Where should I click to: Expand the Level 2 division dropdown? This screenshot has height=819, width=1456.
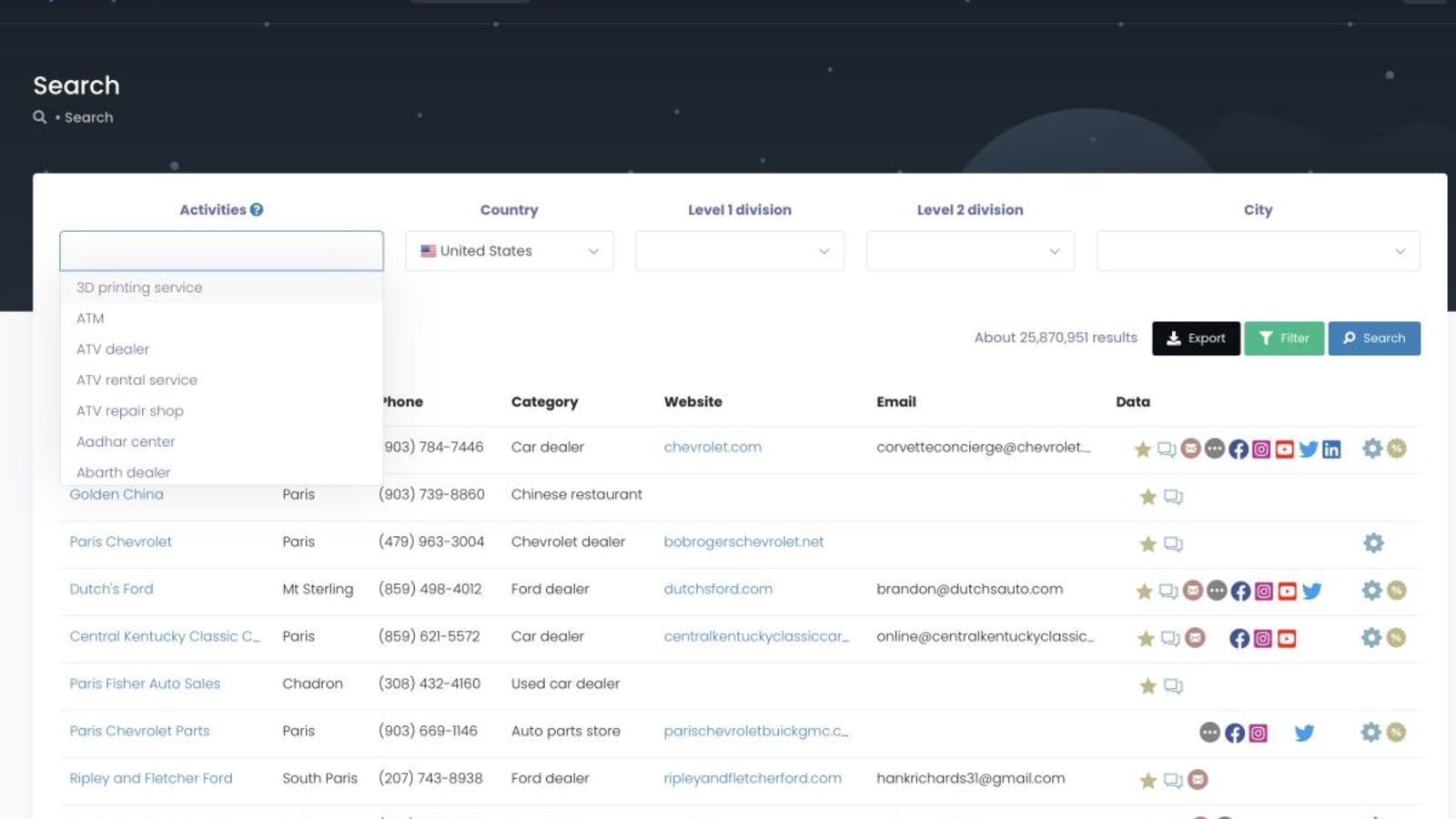coord(970,251)
